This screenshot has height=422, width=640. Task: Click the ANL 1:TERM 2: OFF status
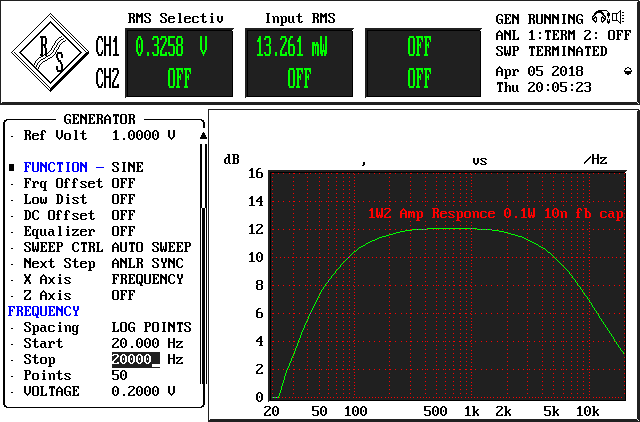[x=563, y=36]
